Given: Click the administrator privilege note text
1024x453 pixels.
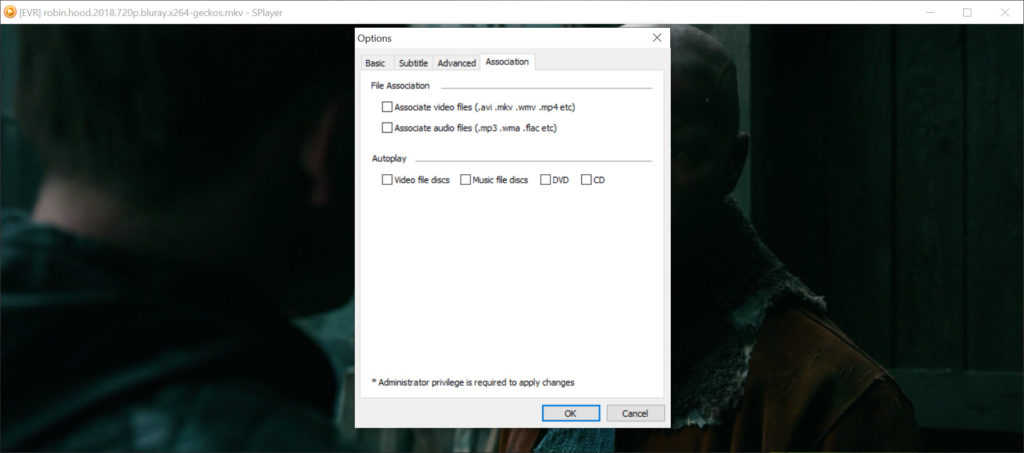Looking at the screenshot, I should 473,383.
